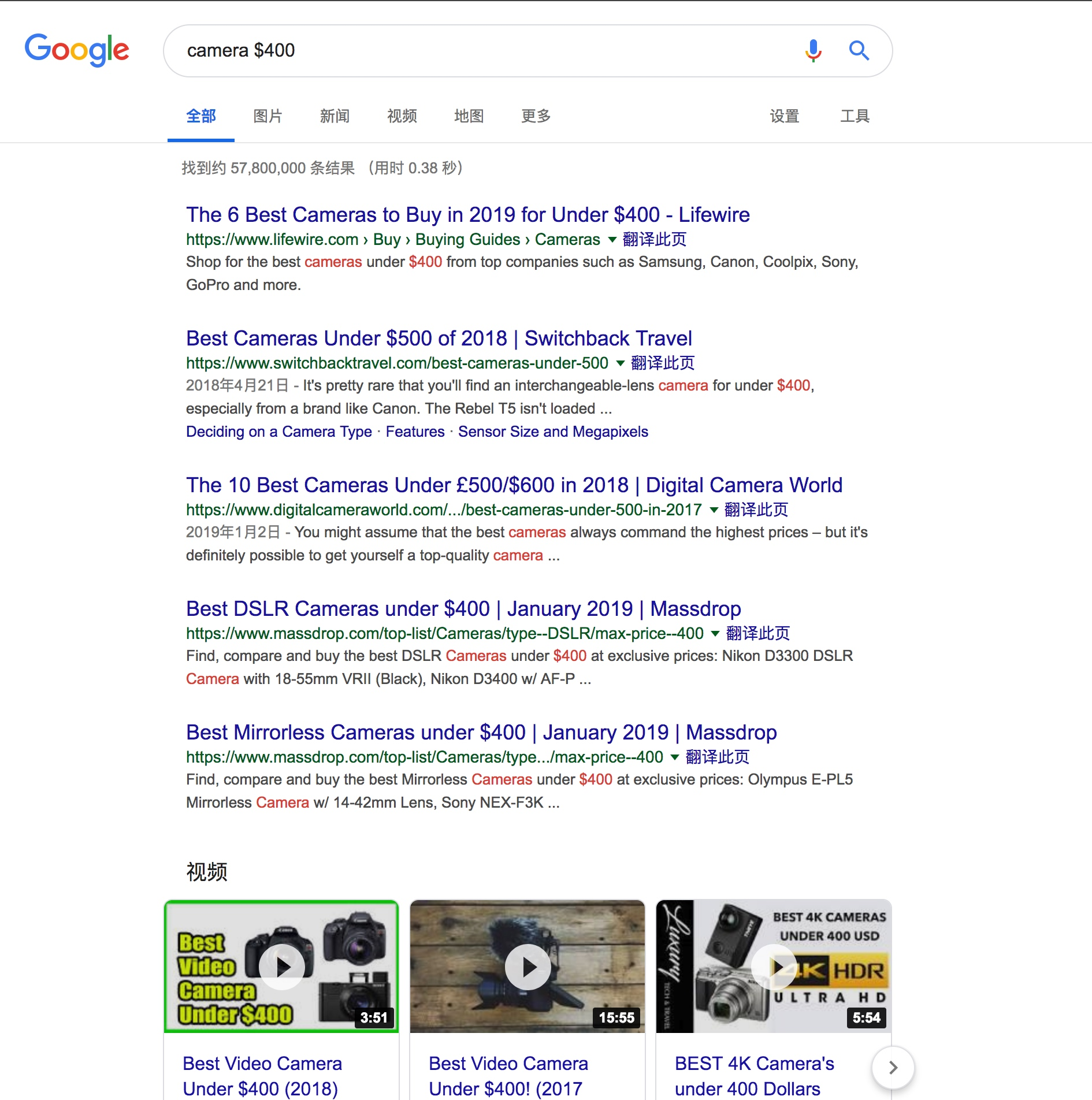Click 翻译此页 for Lifewire result

point(655,240)
